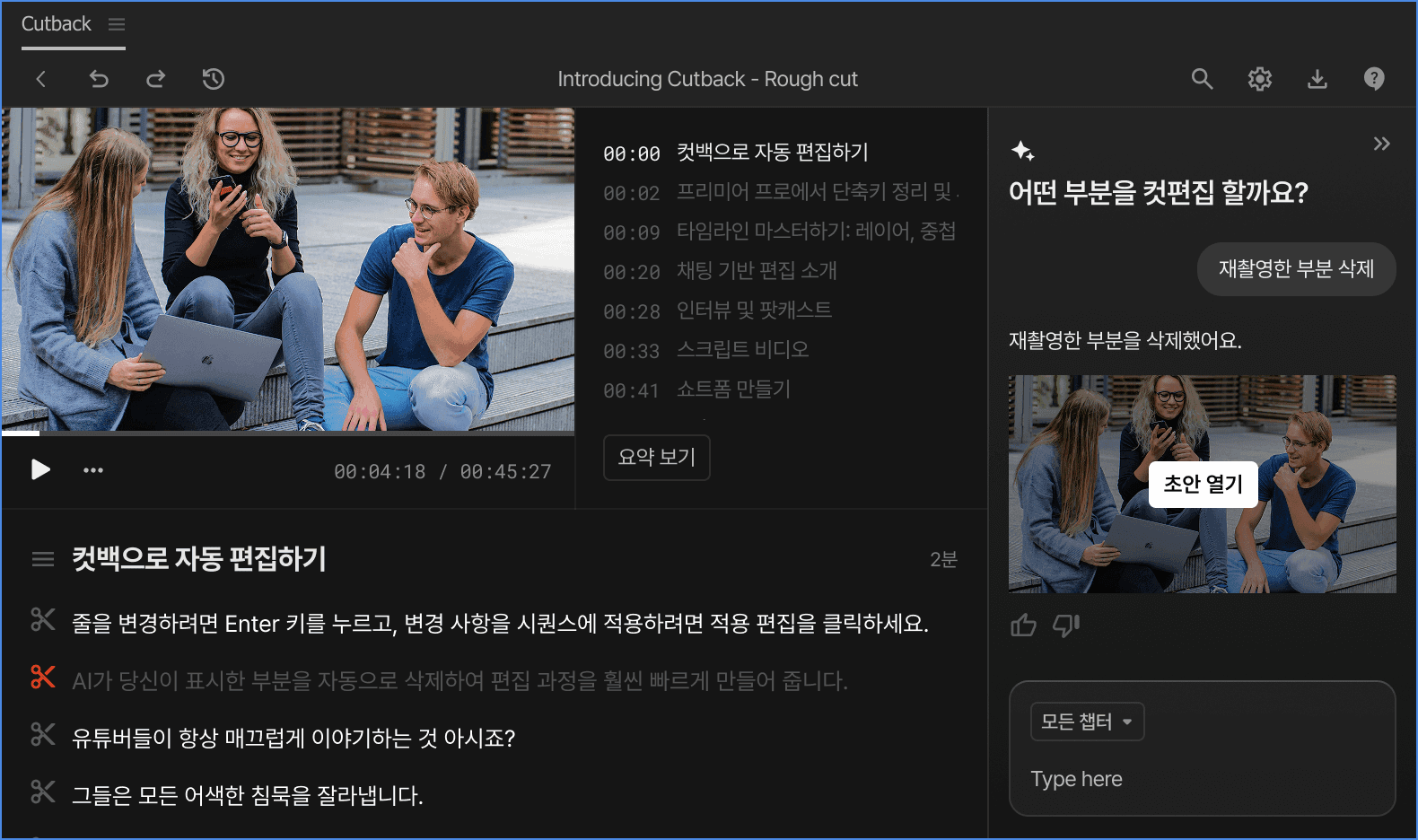Jump to 00:28 인터뷰 및 팟캐스트 chapter
Screen dimensions: 1418x840
coord(717,311)
